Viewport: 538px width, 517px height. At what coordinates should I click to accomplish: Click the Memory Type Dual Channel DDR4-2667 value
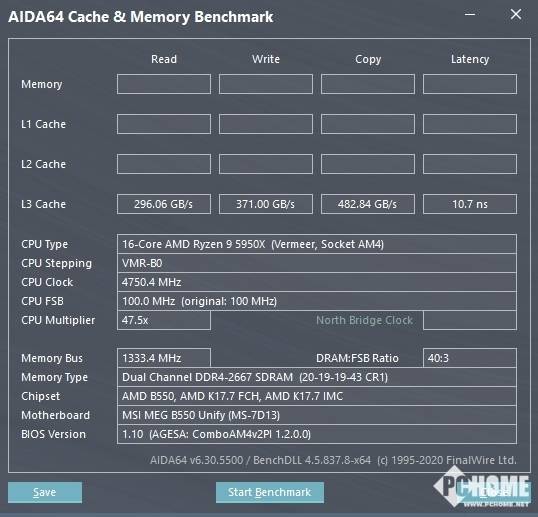[x=317, y=377]
